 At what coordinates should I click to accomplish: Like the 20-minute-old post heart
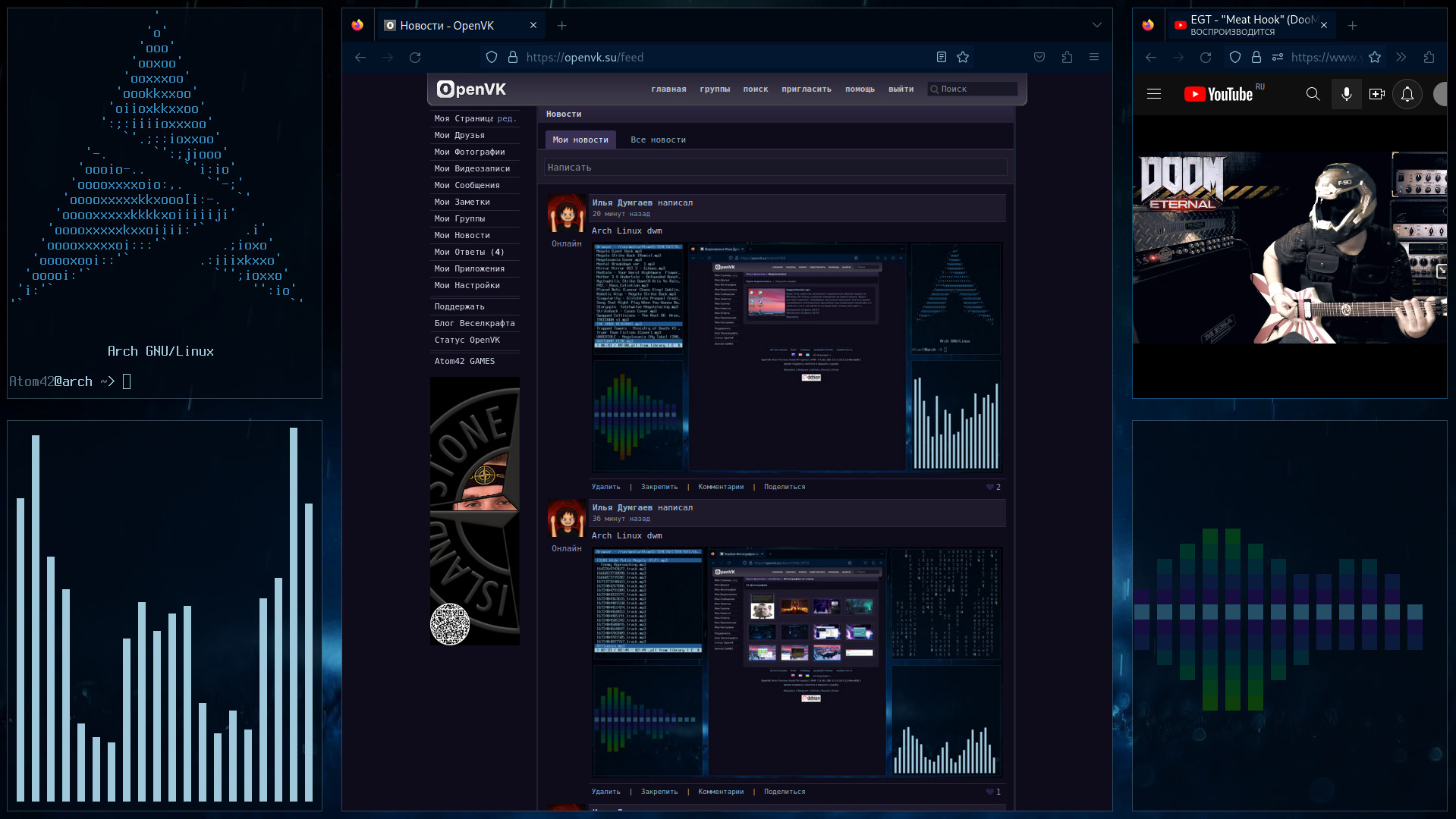click(x=989, y=487)
